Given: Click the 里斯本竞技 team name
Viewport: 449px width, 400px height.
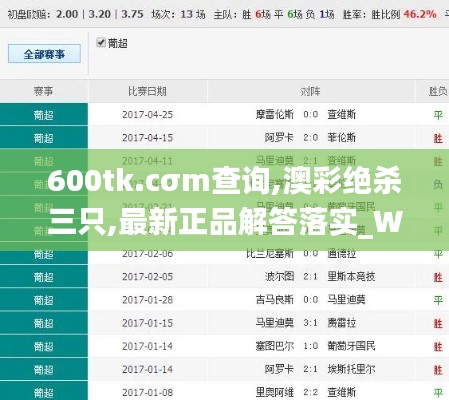Looking at the screenshot, I should (x=351, y=277).
